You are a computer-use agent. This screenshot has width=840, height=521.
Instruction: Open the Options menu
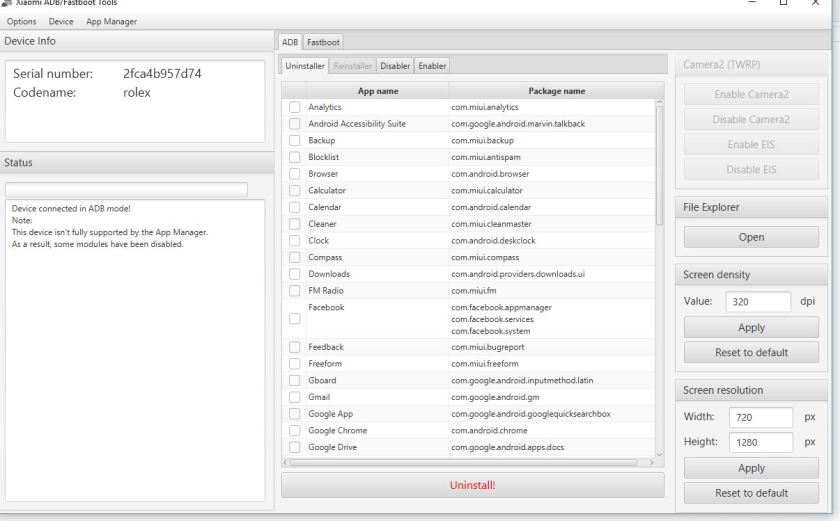click(x=21, y=22)
